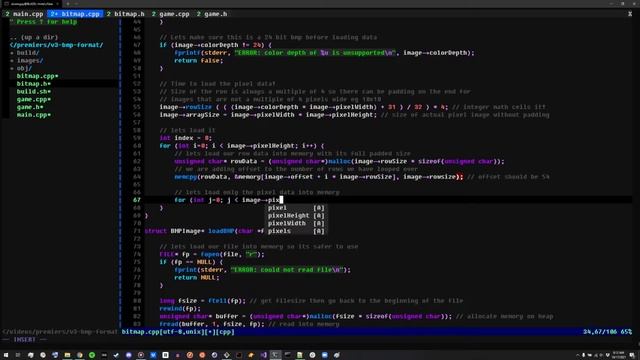Open the File Explorer taskbar icon
Viewport: 640px width, 360px height.
(x=67, y=355)
